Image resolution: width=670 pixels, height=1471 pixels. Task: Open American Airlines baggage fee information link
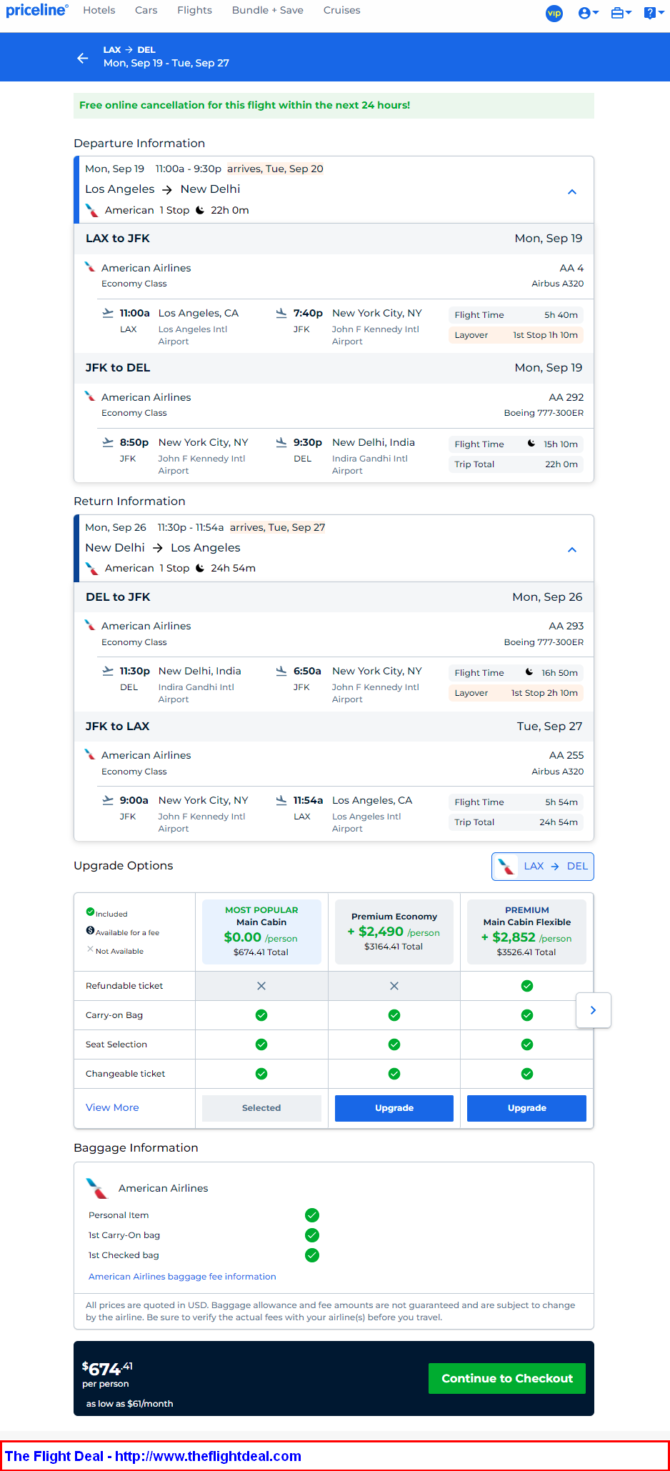(182, 1276)
